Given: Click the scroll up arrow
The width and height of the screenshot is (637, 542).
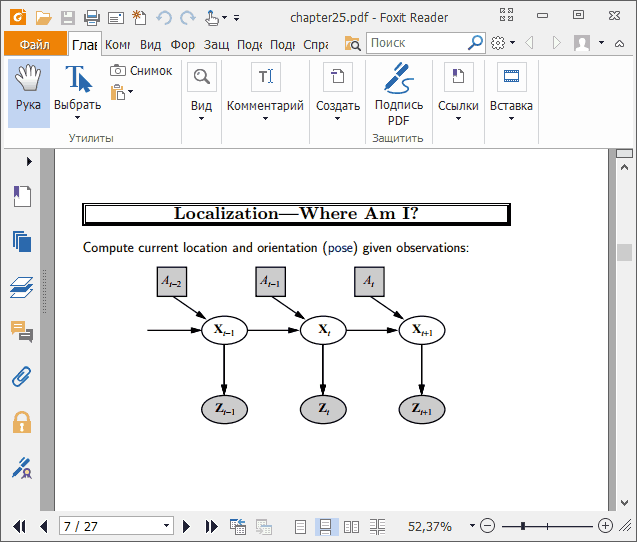Looking at the screenshot, I should (x=624, y=167).
